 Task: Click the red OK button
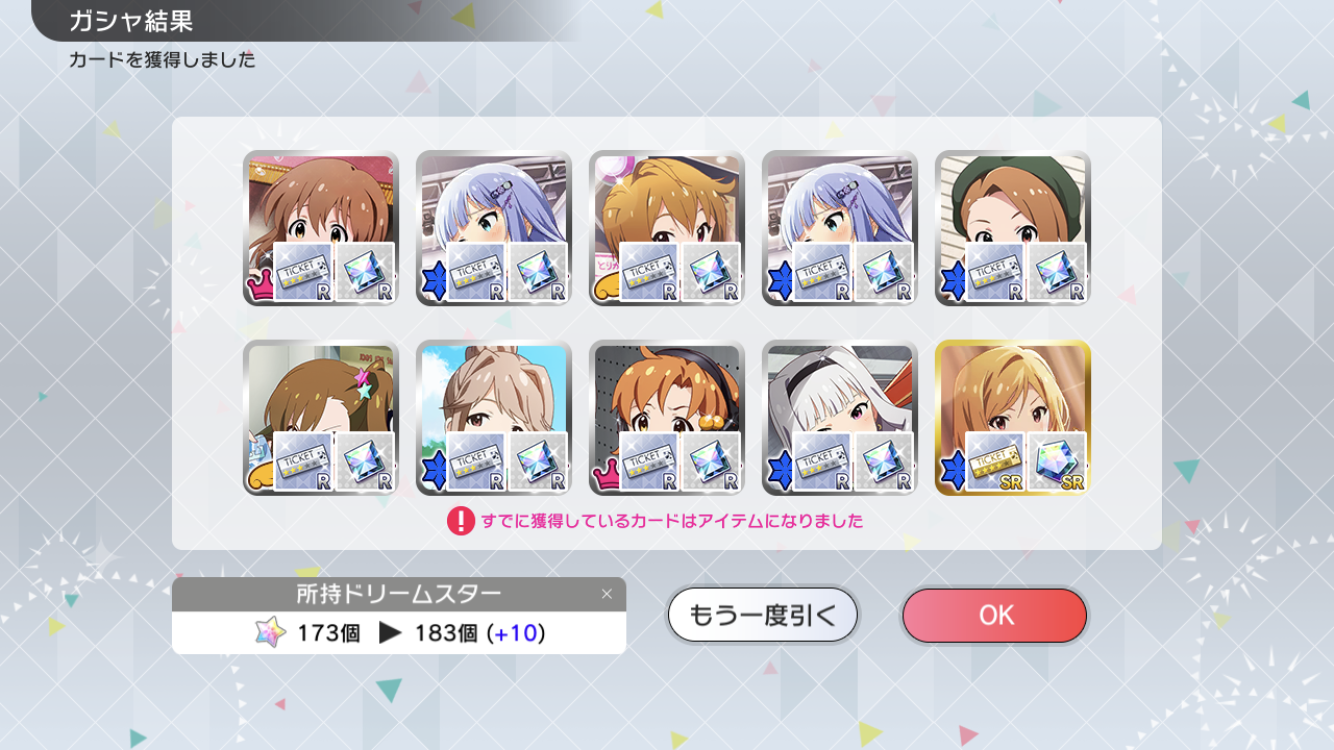[994, 615]
